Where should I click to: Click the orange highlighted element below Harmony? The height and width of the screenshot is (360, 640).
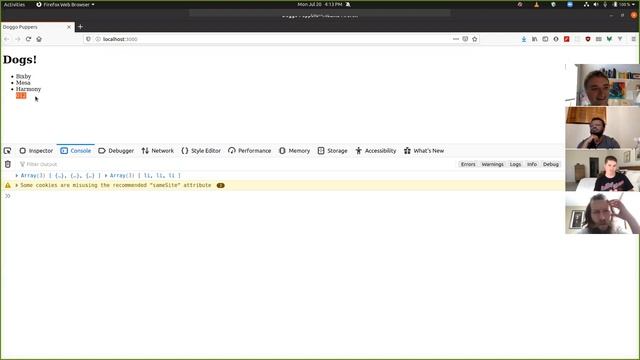click(21, 96)
